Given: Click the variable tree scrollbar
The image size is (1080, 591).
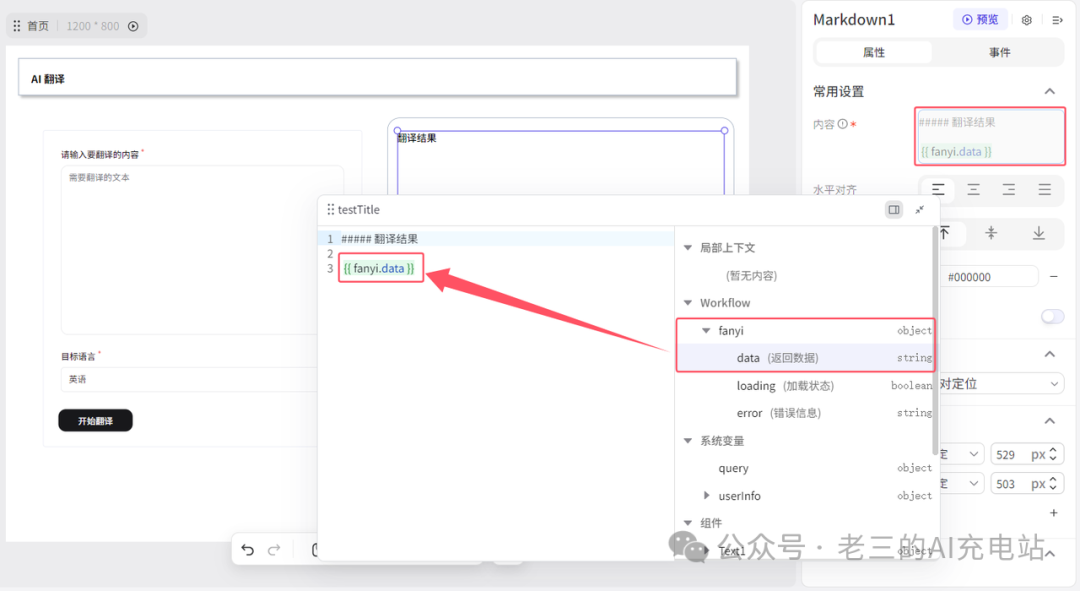Looking at the screenshot, I should [x=935, y=341].
